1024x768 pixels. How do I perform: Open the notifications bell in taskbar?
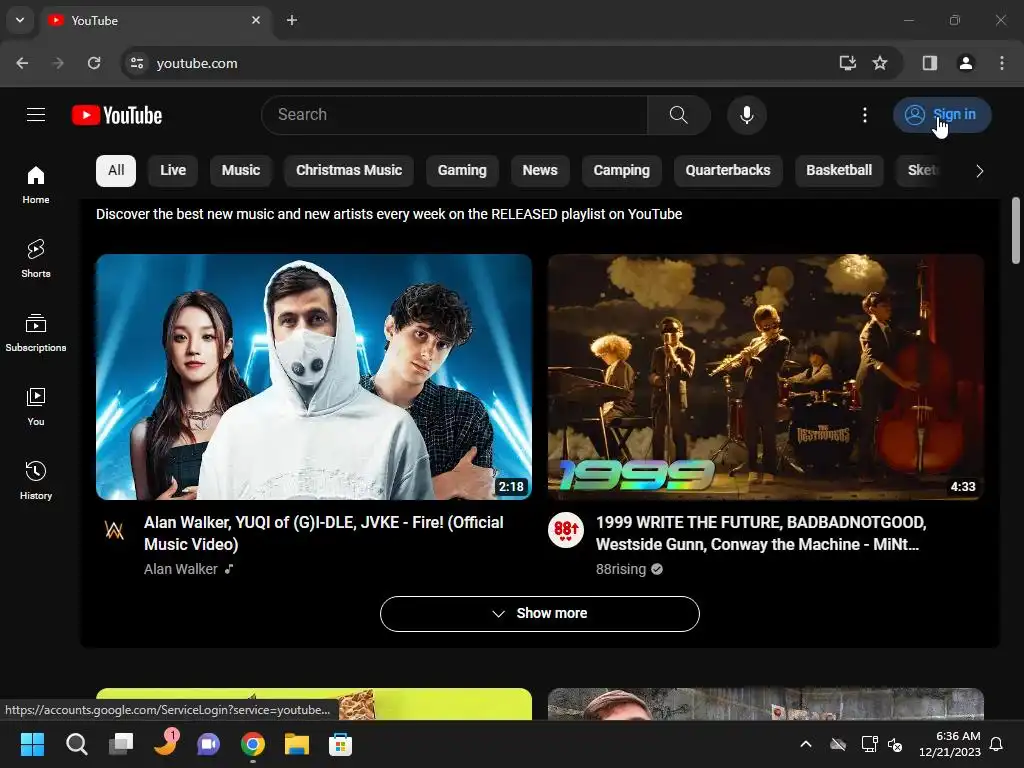pyautogui.click(x=997, y=744)
